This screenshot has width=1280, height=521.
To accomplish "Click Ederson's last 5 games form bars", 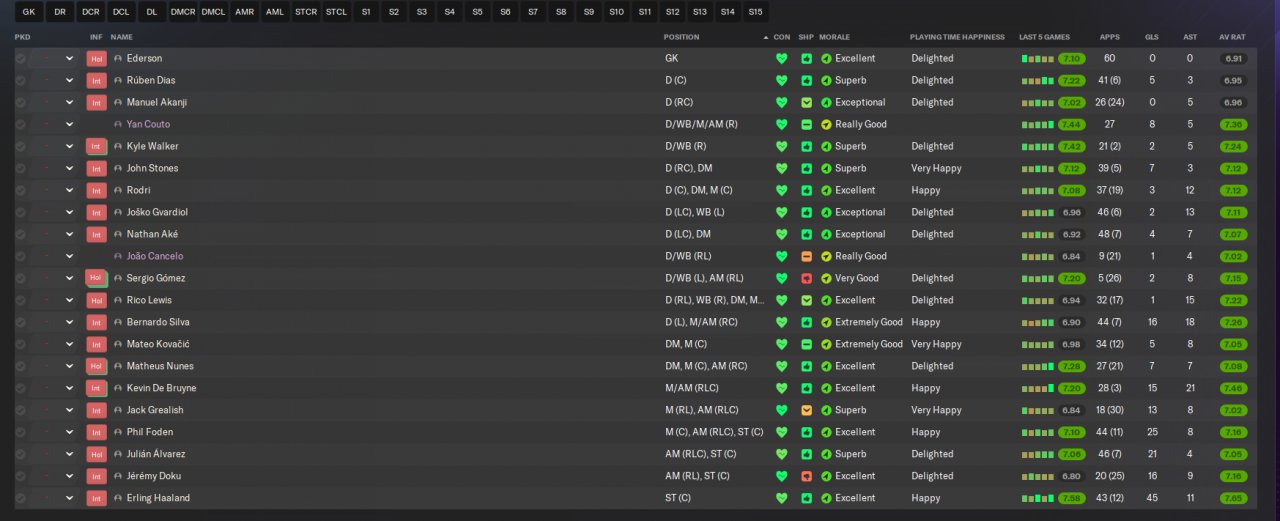I will click(1037, 58).
